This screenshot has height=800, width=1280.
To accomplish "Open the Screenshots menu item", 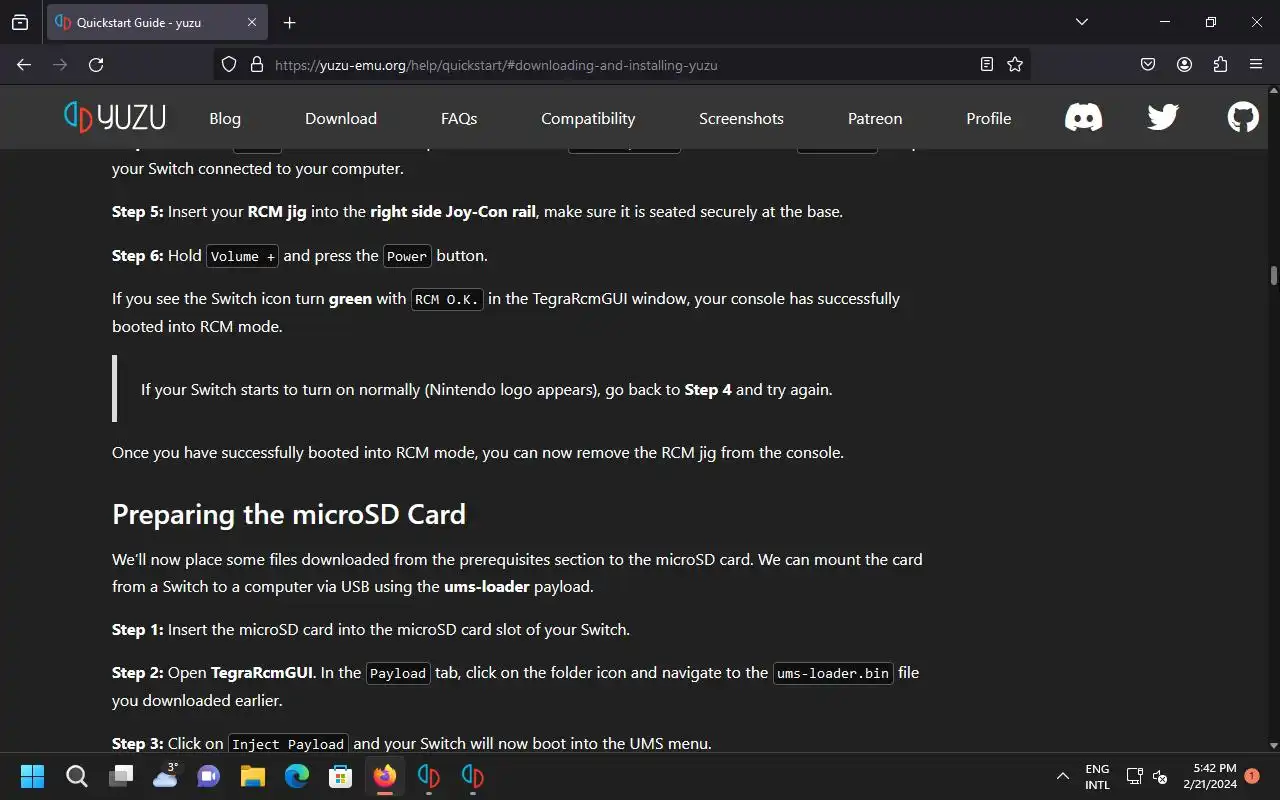I will 741,118.
